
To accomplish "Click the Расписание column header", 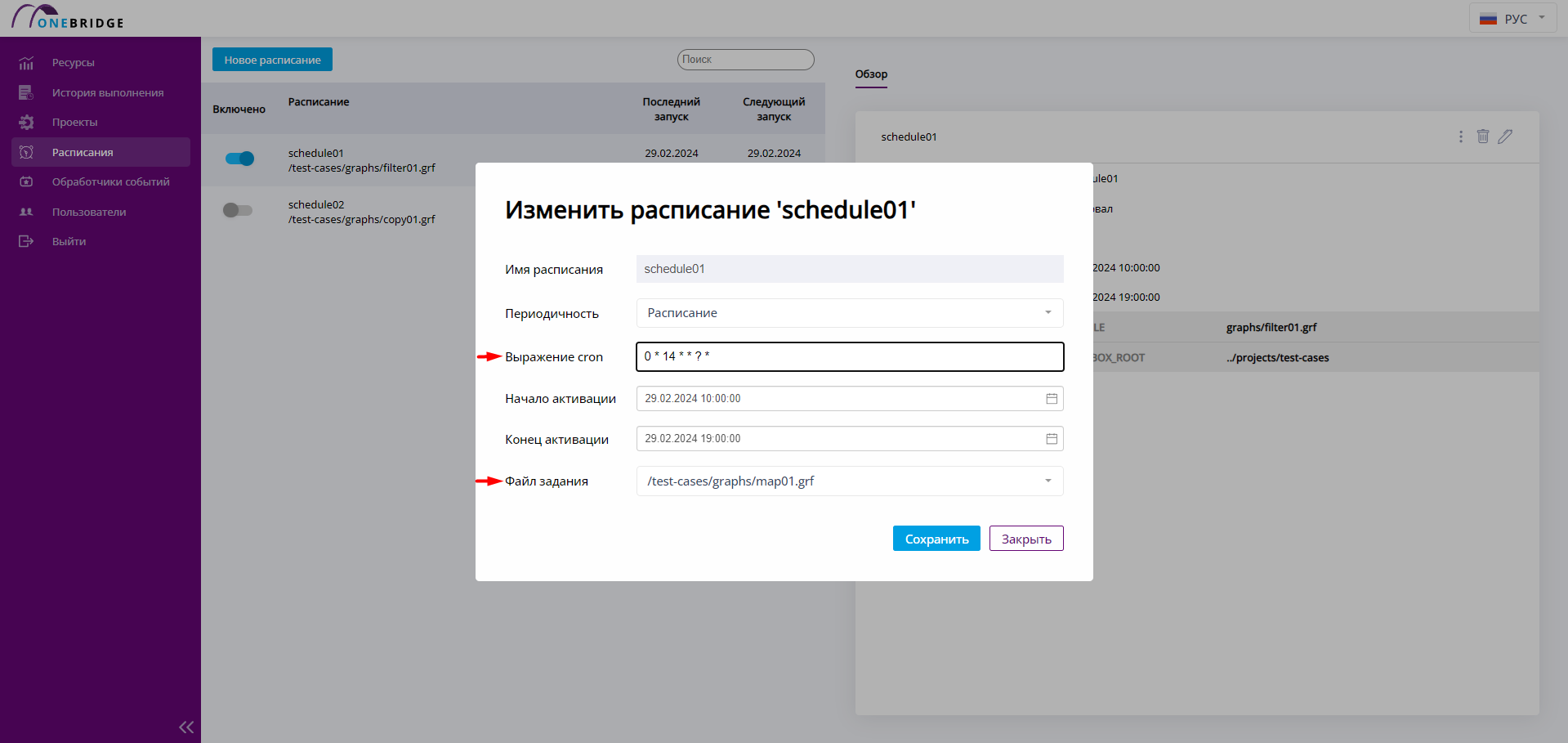I will coord(319,102).
